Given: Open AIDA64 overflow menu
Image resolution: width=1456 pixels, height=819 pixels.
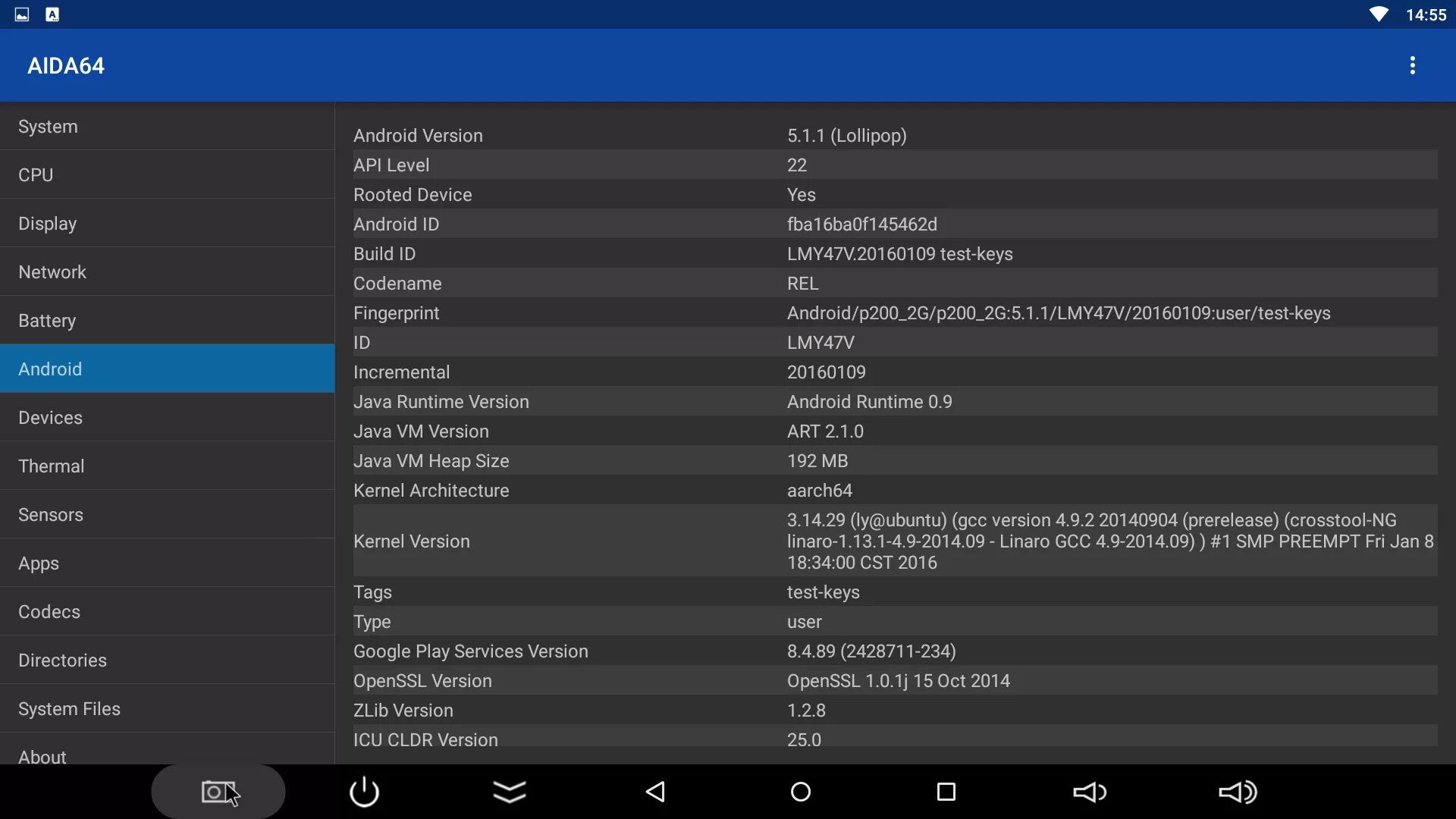Looking at the screenshot, I should point(1412,64).
